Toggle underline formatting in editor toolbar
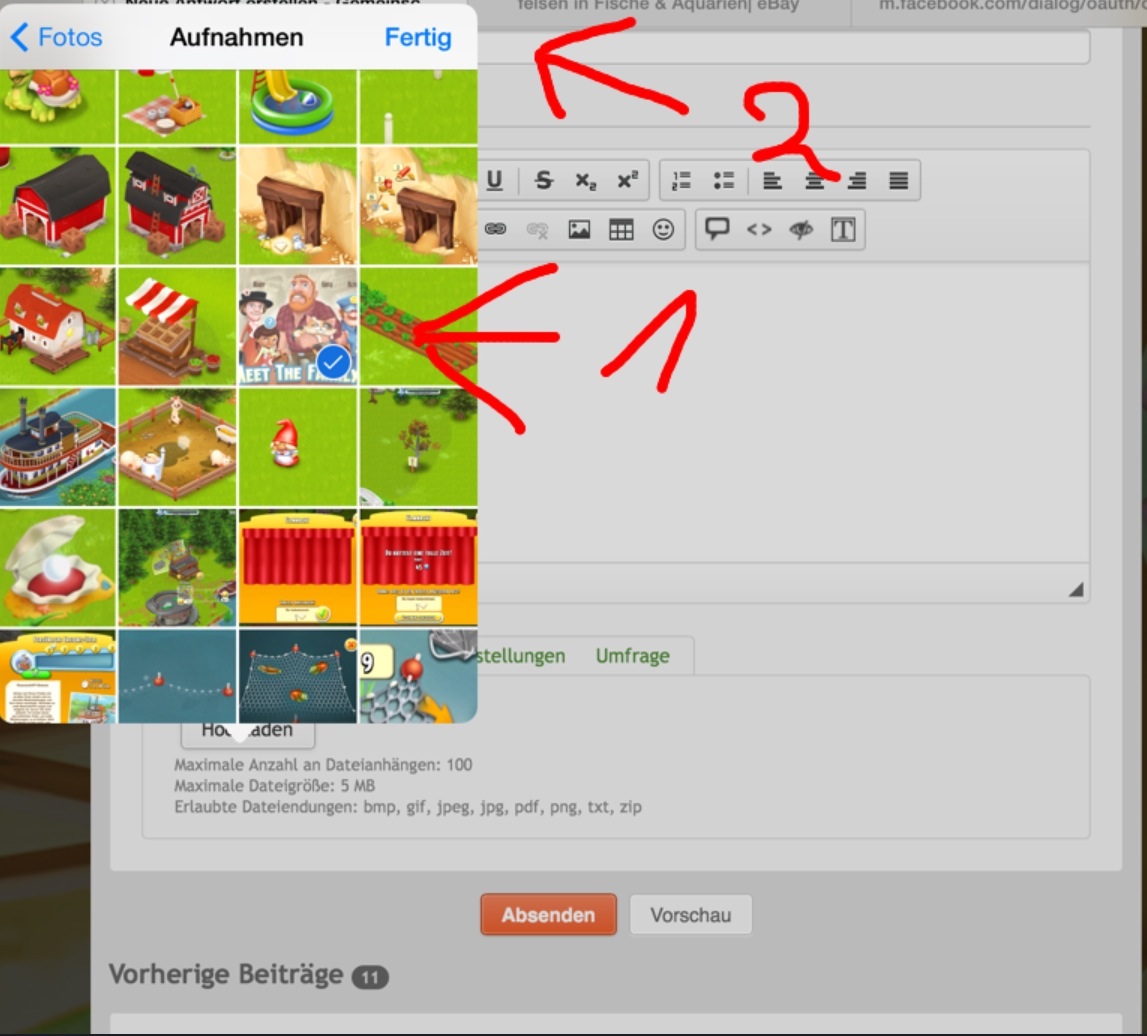Image resolution: width=1147 pixels, height=1036 pixels. pyautogui.click(x=495, y=180)
